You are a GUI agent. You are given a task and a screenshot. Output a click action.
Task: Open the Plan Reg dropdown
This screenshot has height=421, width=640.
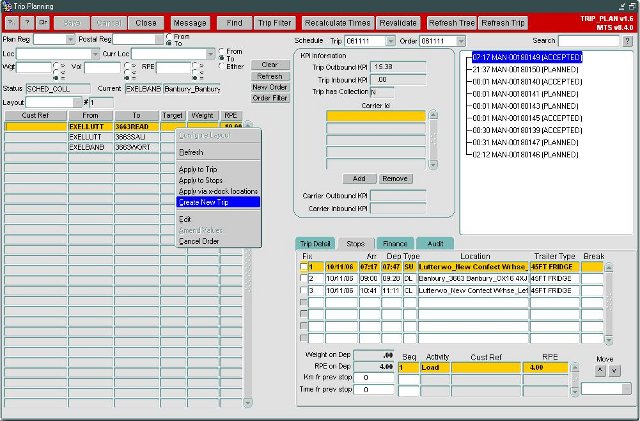(70, 40)
